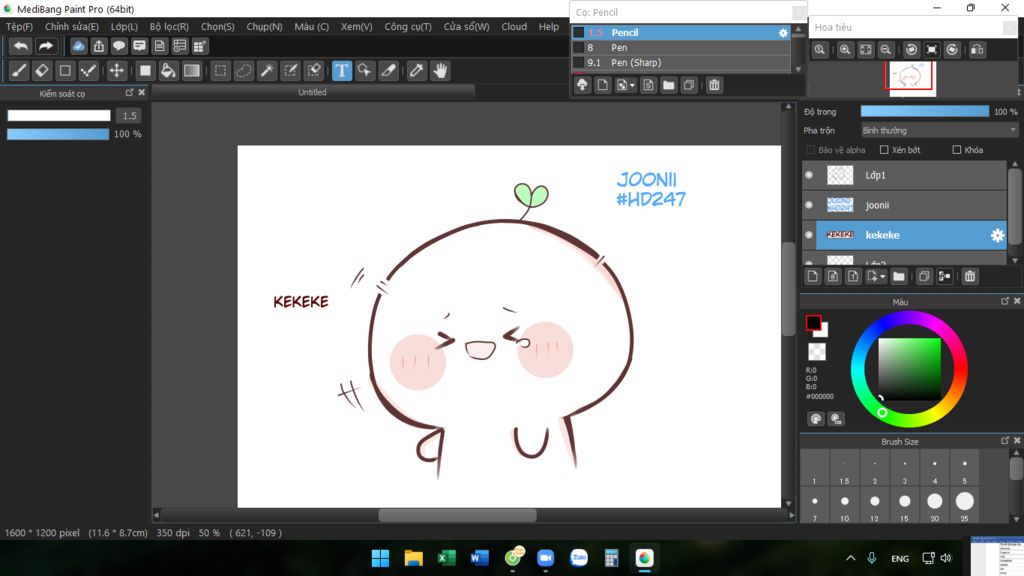Select the Brush tool in the toolbar
This screenshot has height=576, width=1024.
[19, 71]
